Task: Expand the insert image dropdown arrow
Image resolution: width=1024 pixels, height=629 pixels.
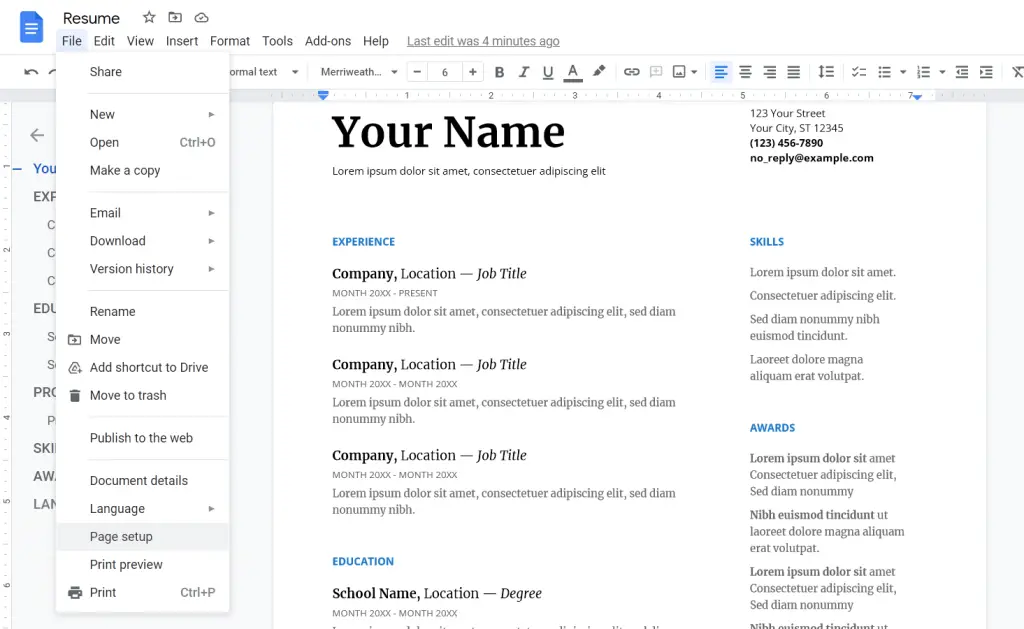Action: 694,72
